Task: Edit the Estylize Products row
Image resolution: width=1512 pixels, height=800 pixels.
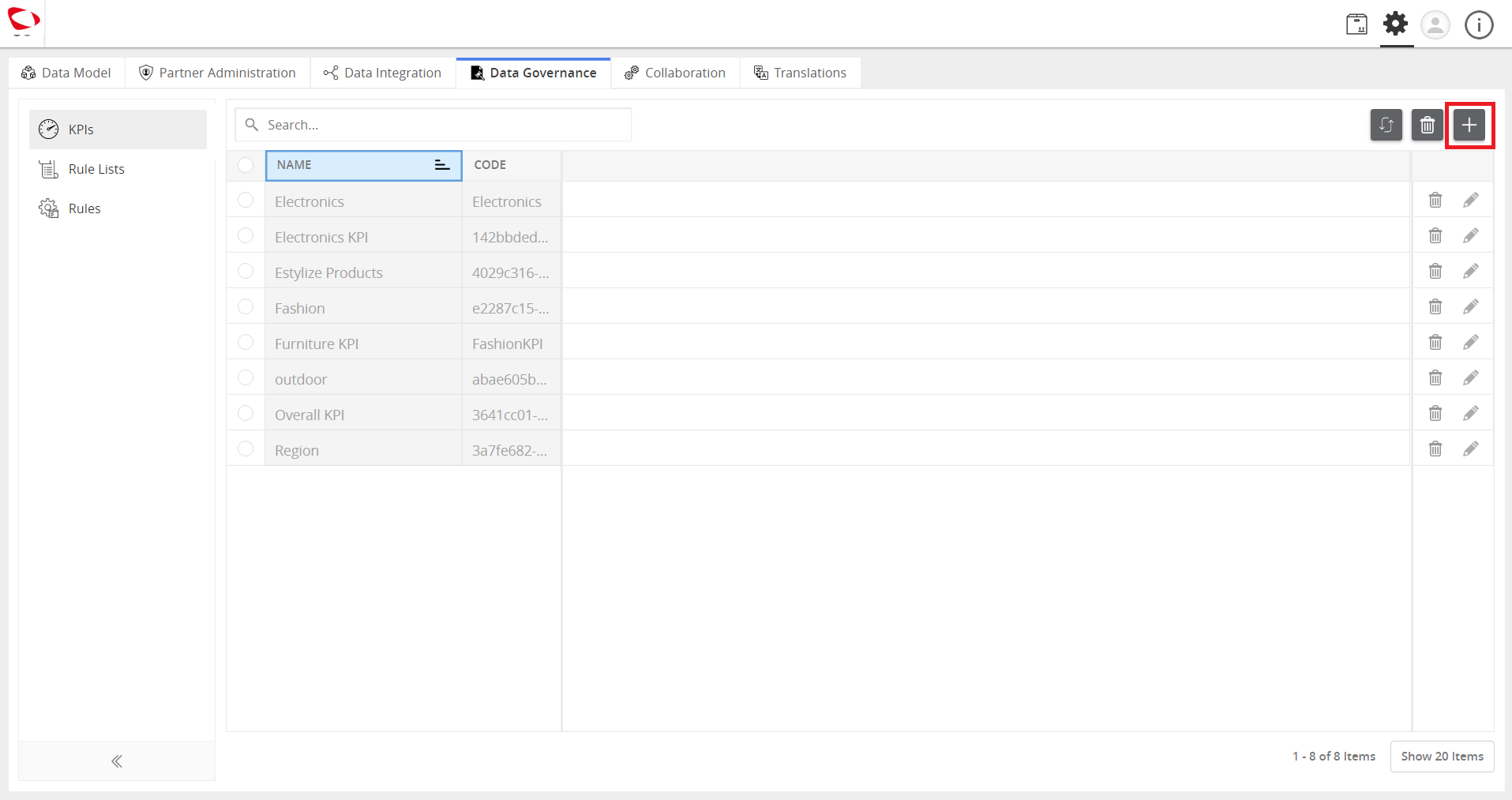Action: (1471, 271)
